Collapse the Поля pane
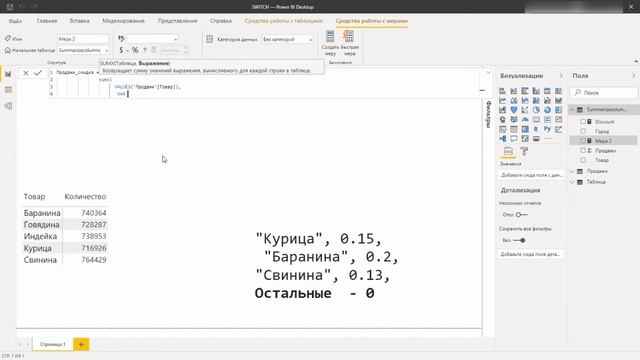The height and width of the screenshot is (360, 640). pos(633,76)
